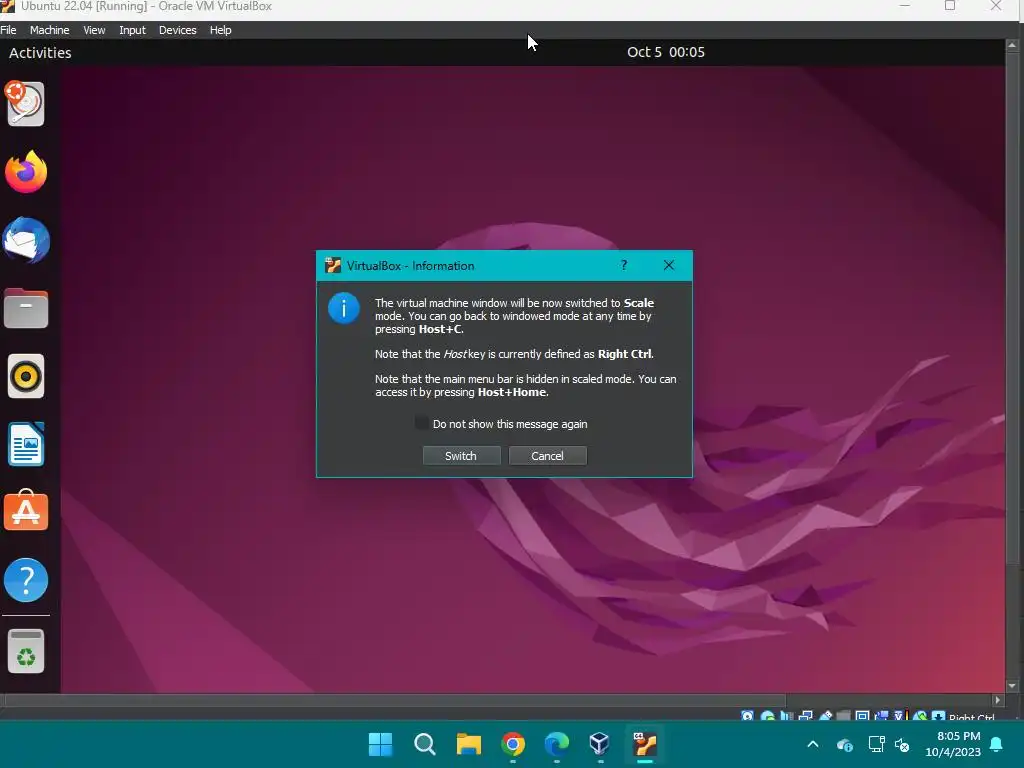Click the muted volume tray icon
The height and width of the screenshot is (768, 1024).
(x=903, y=744)
